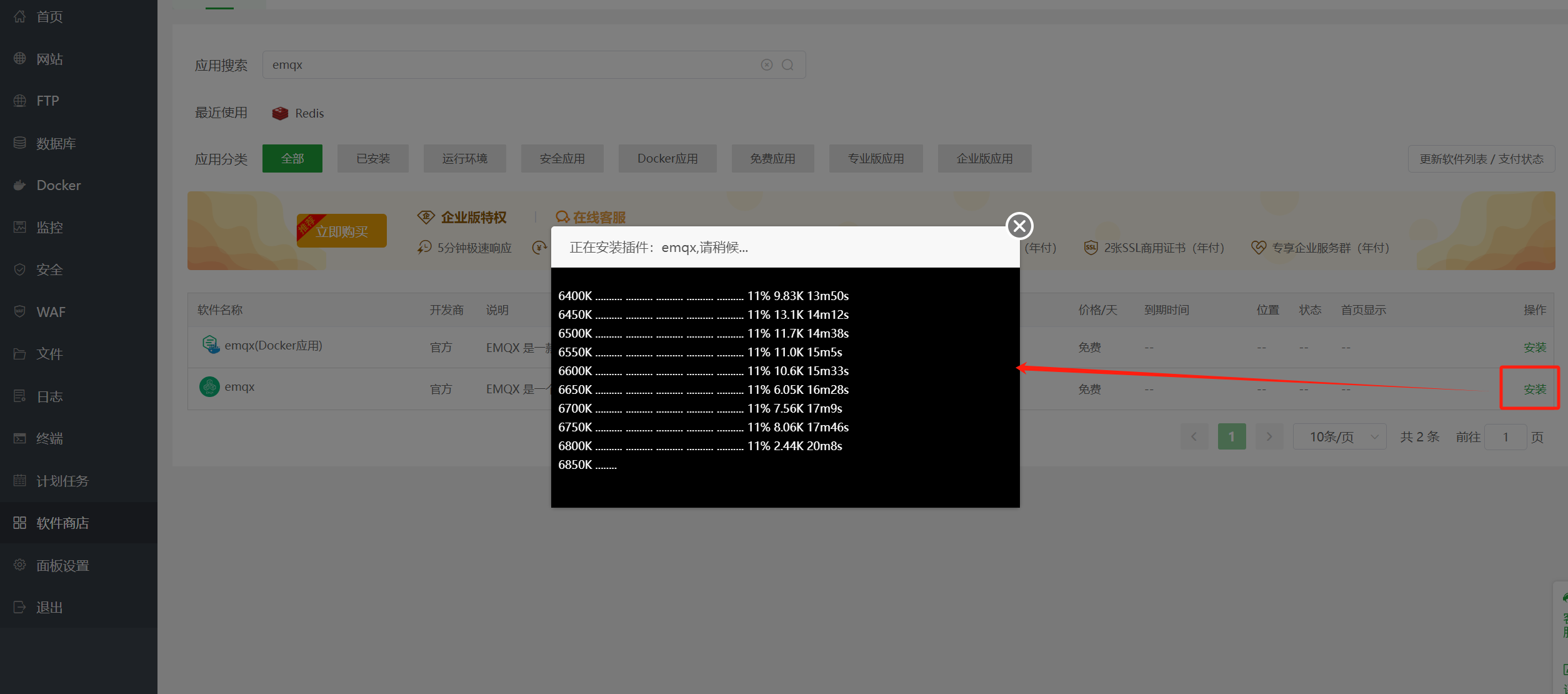
Task: Click the 文件 folder icon
Action: click(19, 354)
